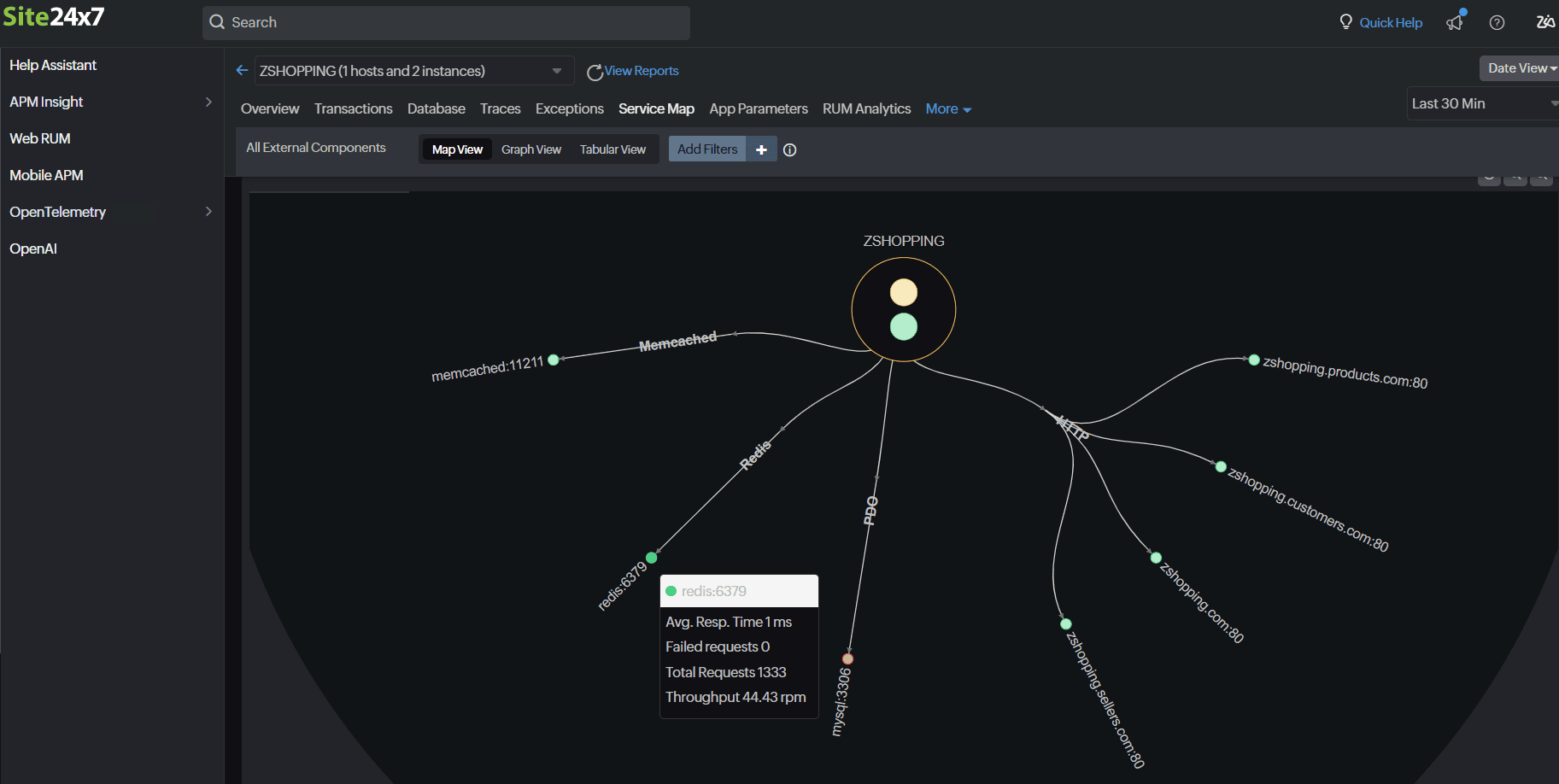
Task: Click the plus icon next to Add Filters
Action: [x=761, y=149]
